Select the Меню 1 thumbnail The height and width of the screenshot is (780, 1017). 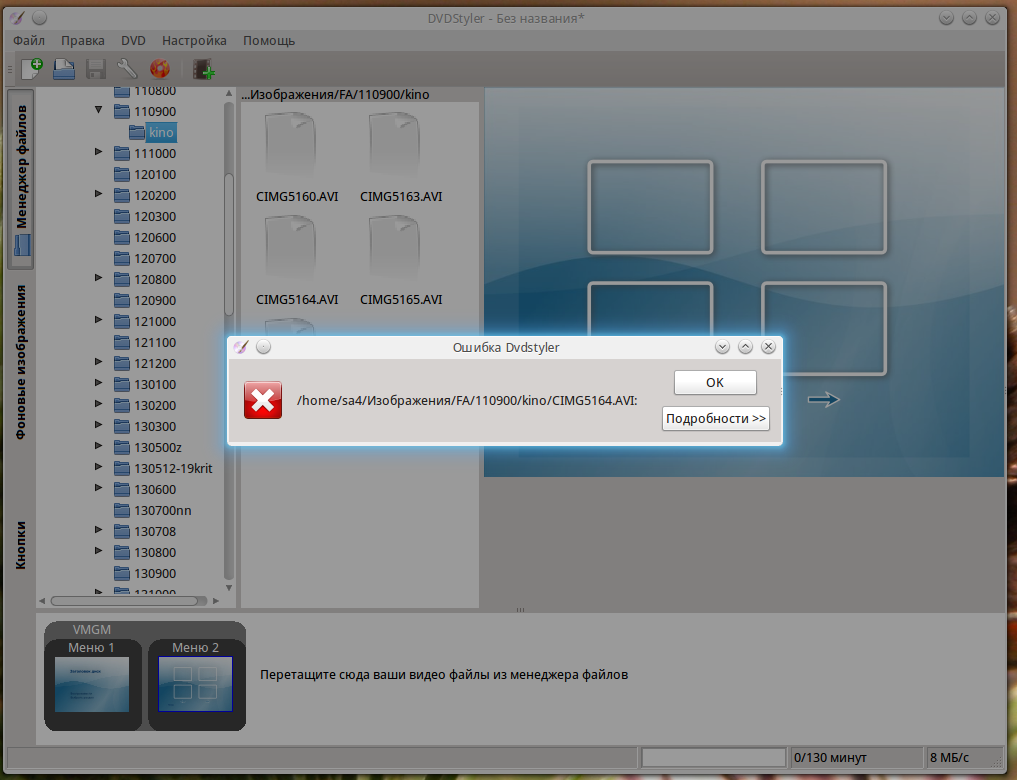(92, 684)
